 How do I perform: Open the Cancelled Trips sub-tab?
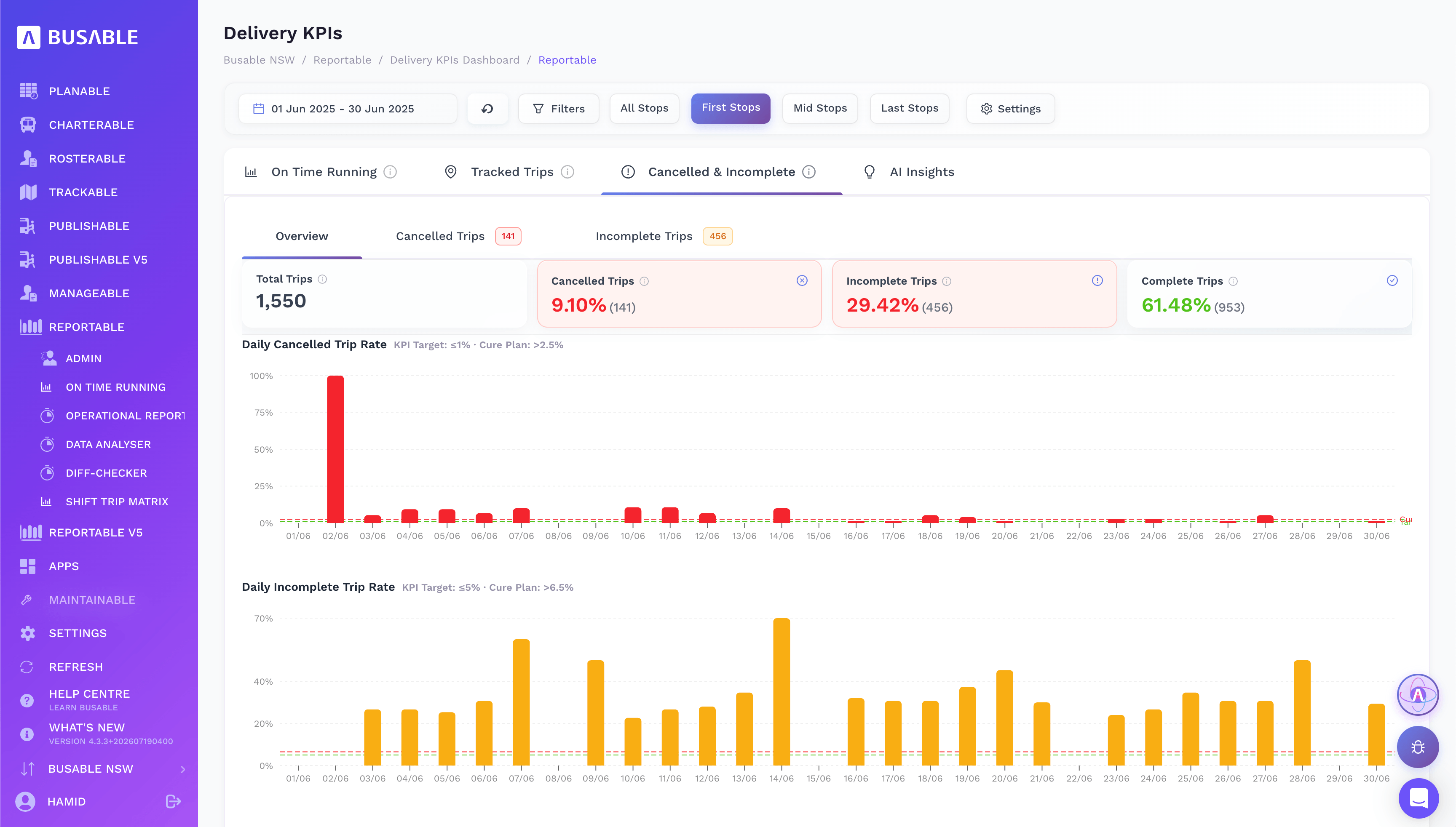(x=458, y=236)
